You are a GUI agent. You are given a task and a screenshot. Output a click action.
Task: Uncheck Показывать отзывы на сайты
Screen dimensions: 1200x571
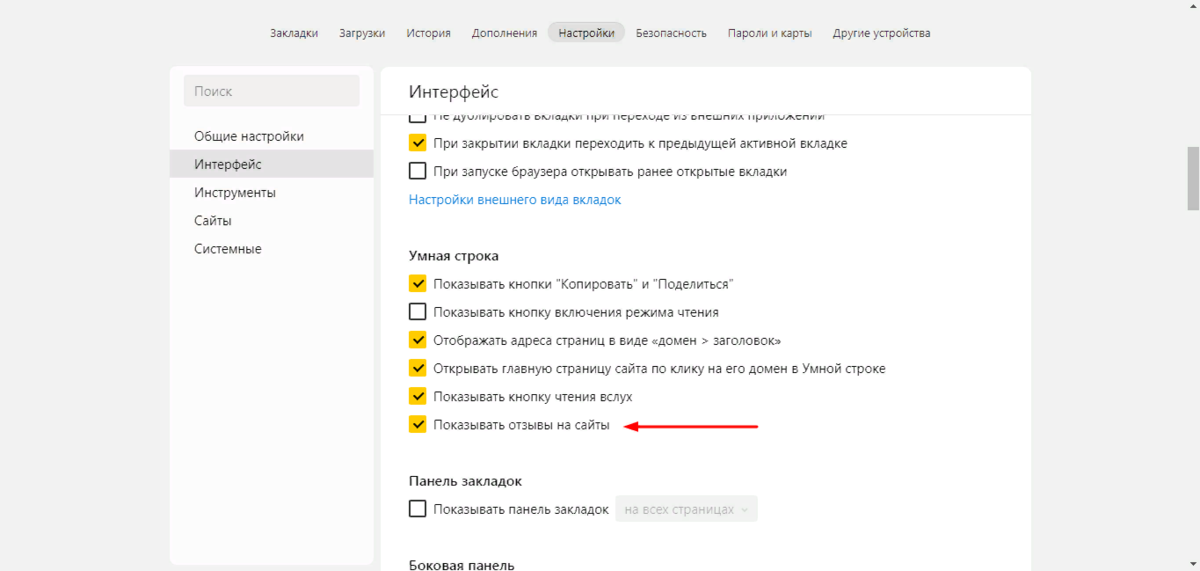[x=418, y=425]
